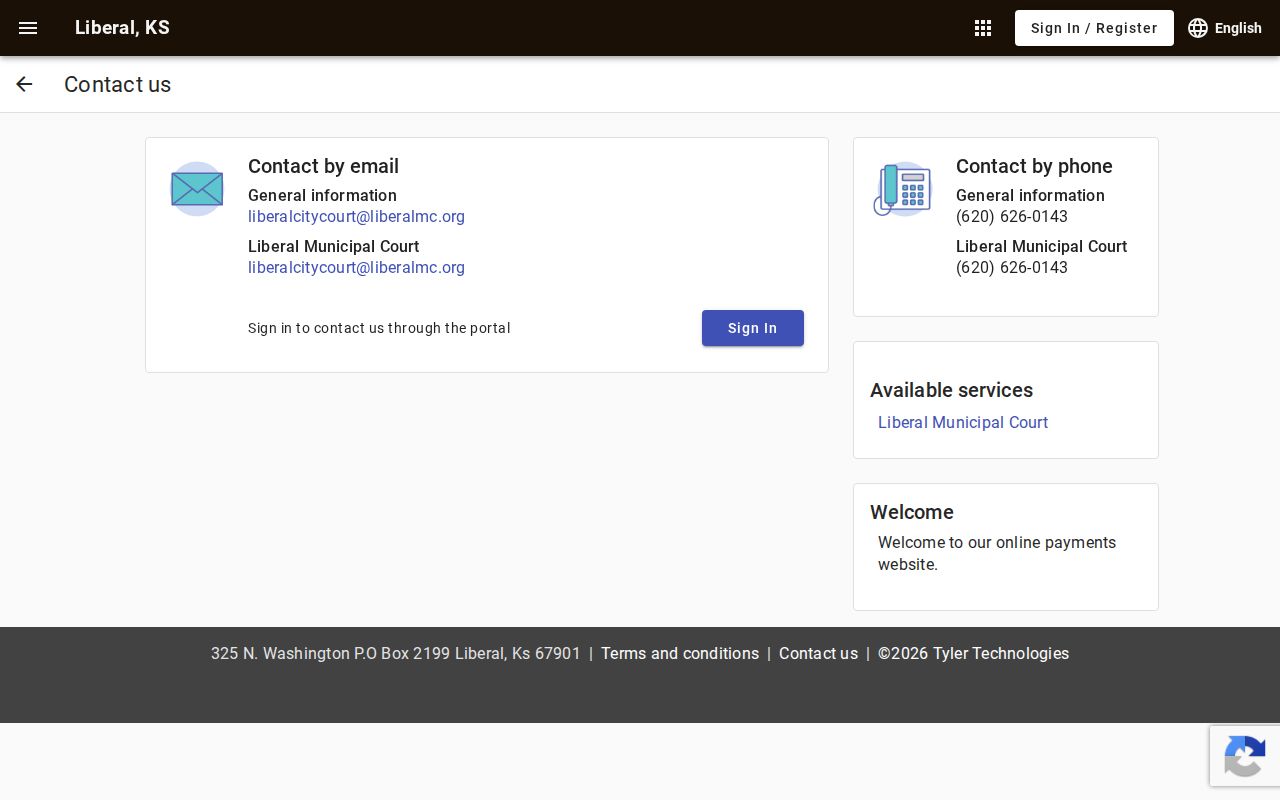Click the Contact by phone heading

[x=1034, y=166]
